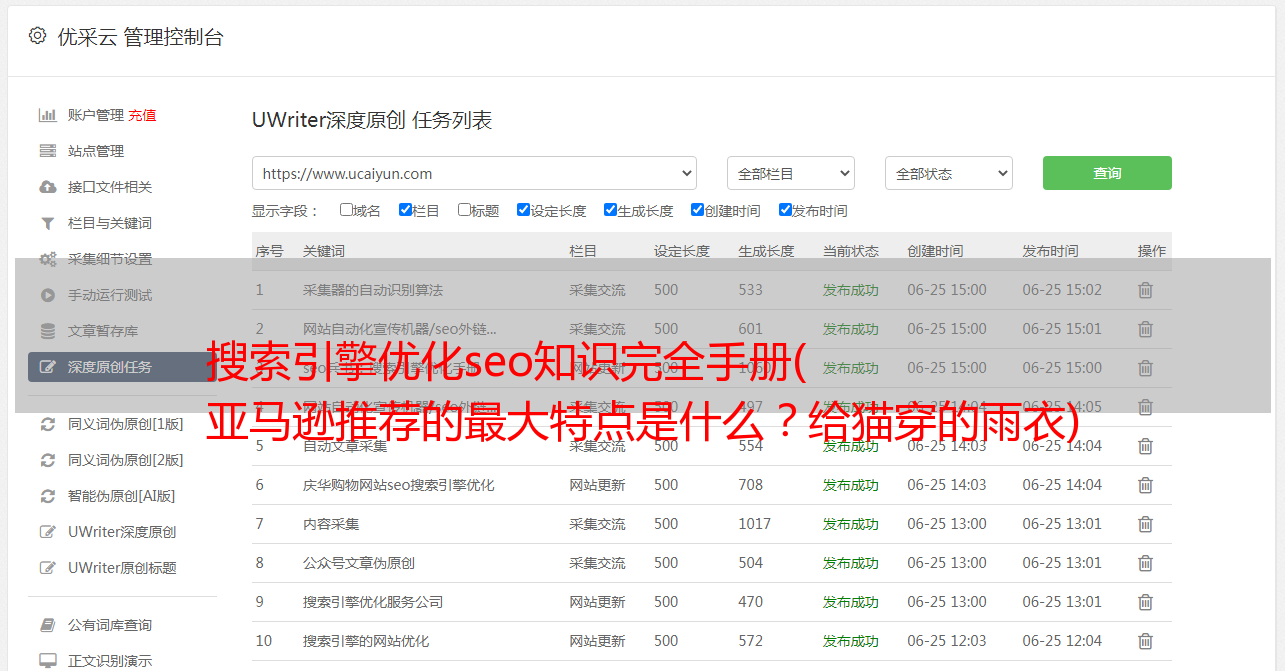Click 发布成功 status in row 1
Viewport: 1285px width, 671px height.
point(851,290)
